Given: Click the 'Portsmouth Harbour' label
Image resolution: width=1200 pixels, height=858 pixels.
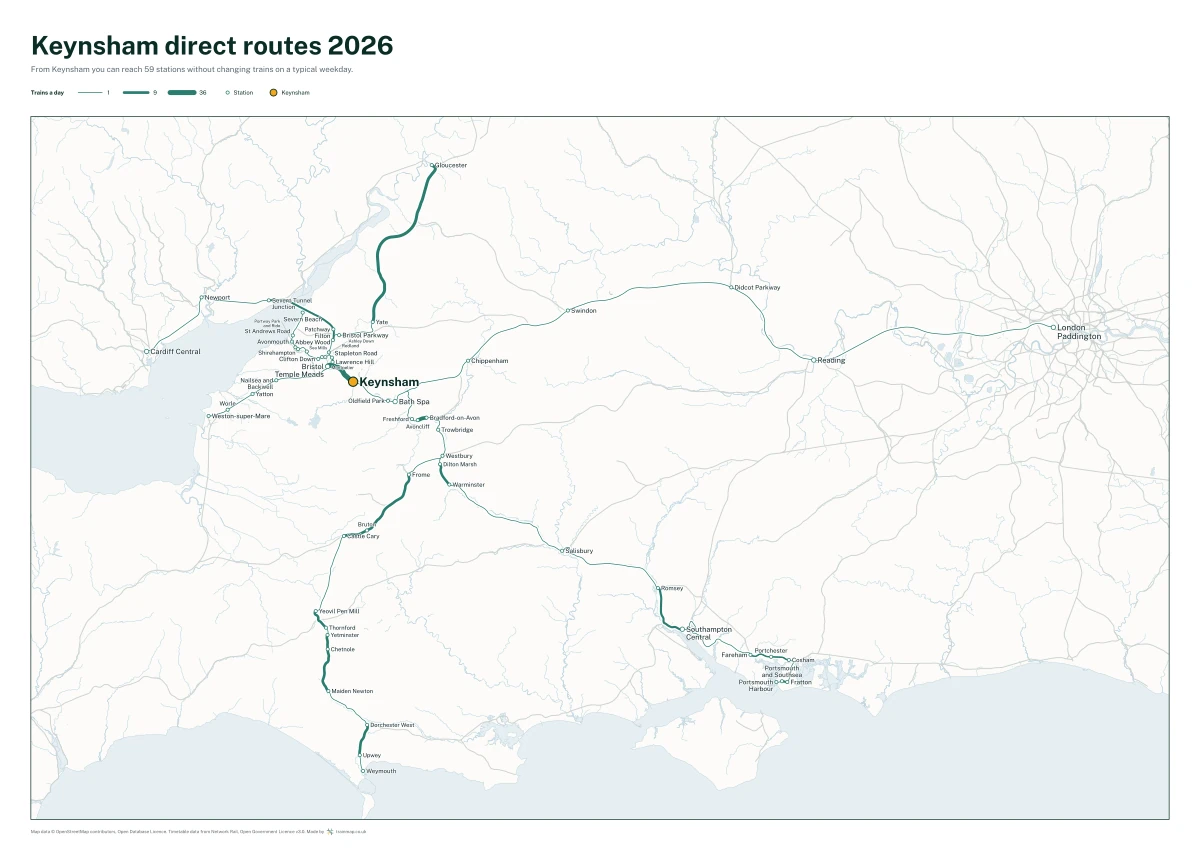Looking at the screenshot, I should 756,685.
